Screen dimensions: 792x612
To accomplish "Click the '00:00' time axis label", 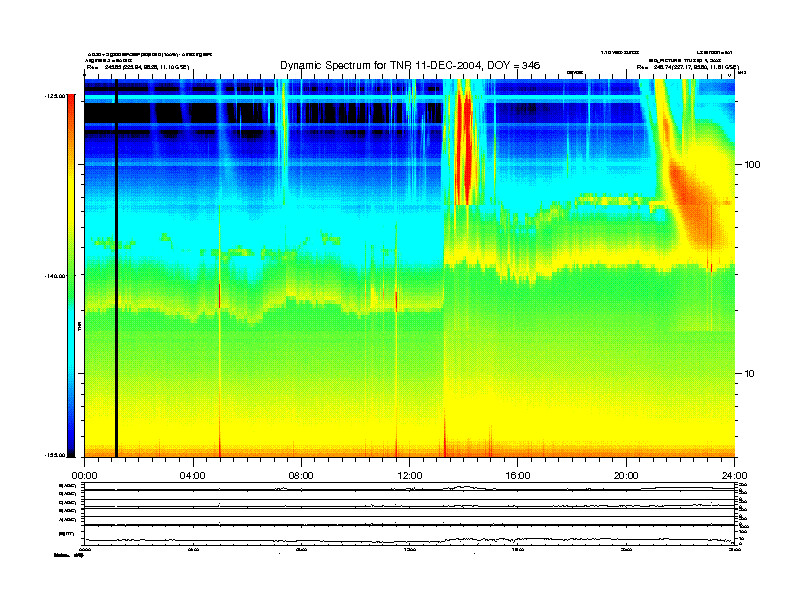I will click(84, 476).
